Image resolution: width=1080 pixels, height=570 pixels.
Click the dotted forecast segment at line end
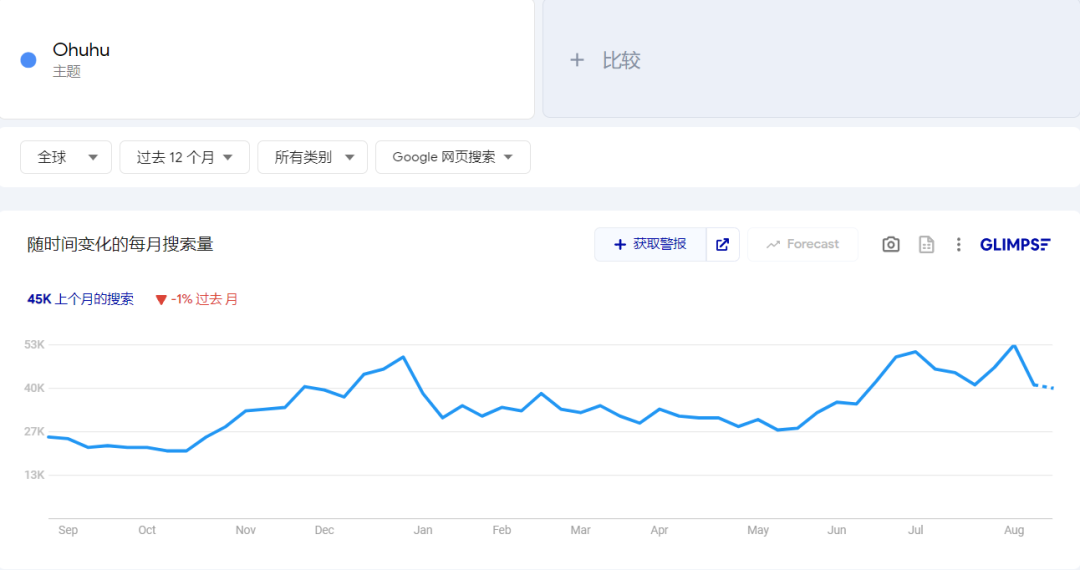tap(1045, 386)
